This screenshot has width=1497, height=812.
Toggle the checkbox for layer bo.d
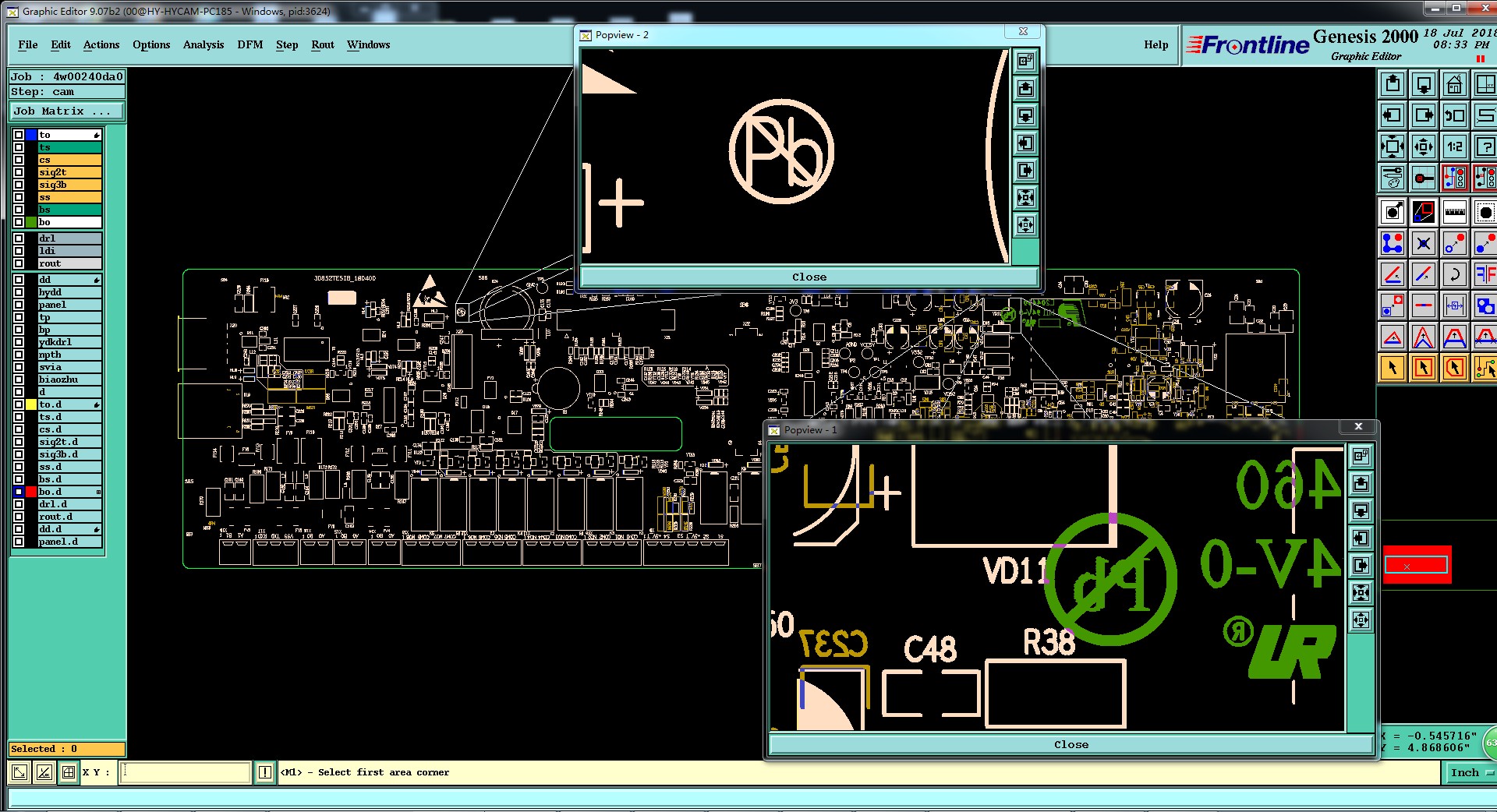click(x=19, y=492)
